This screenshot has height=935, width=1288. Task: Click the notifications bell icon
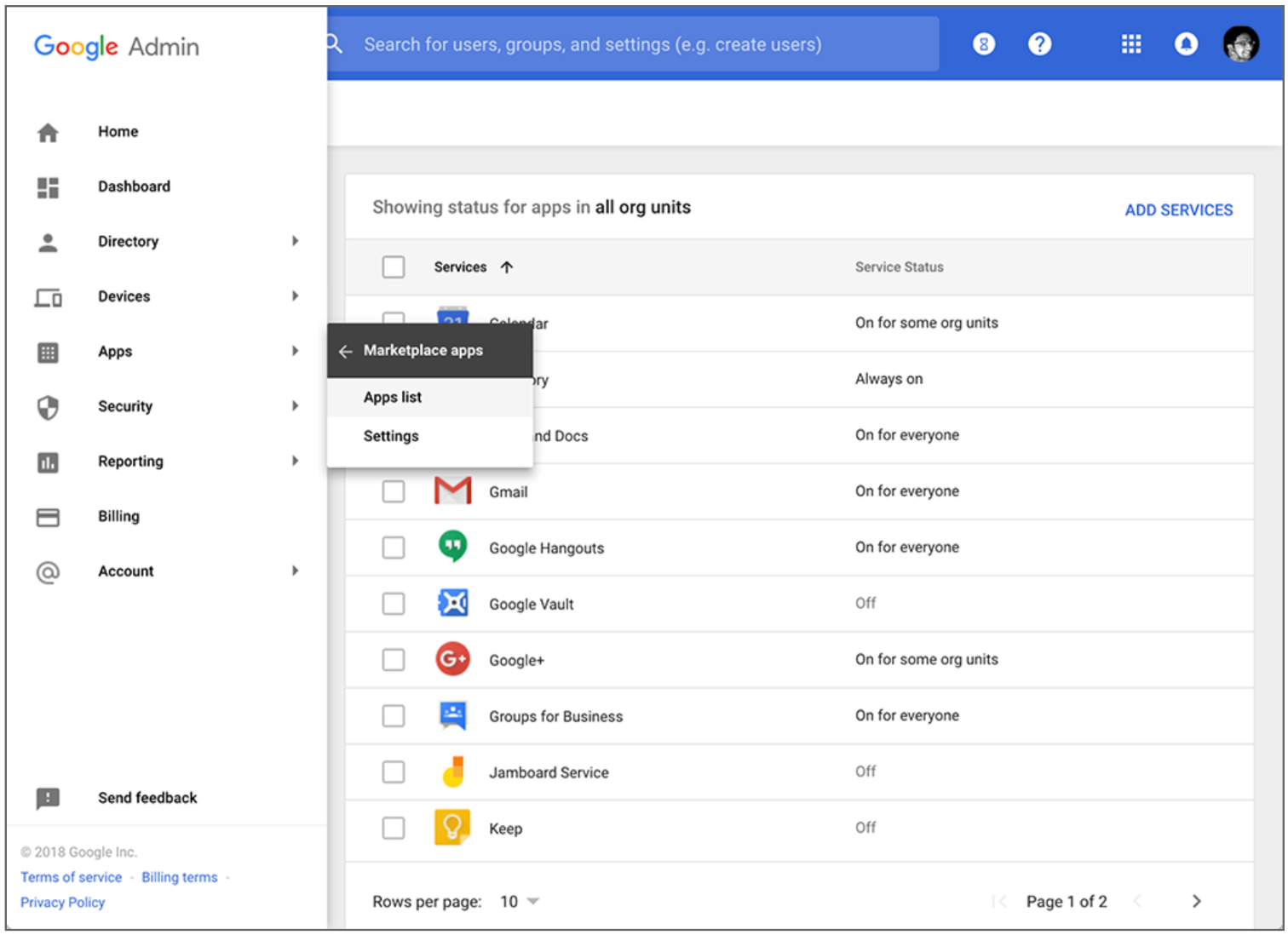[x=1186, y=44]
